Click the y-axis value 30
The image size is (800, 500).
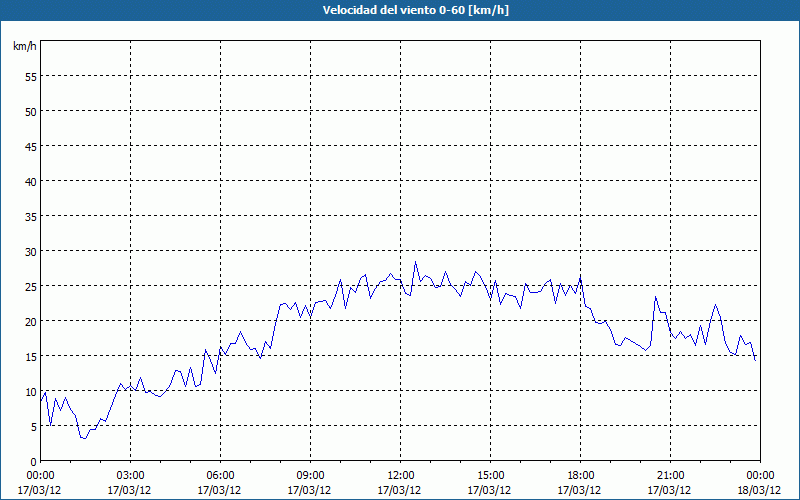[x=31, y=252]
